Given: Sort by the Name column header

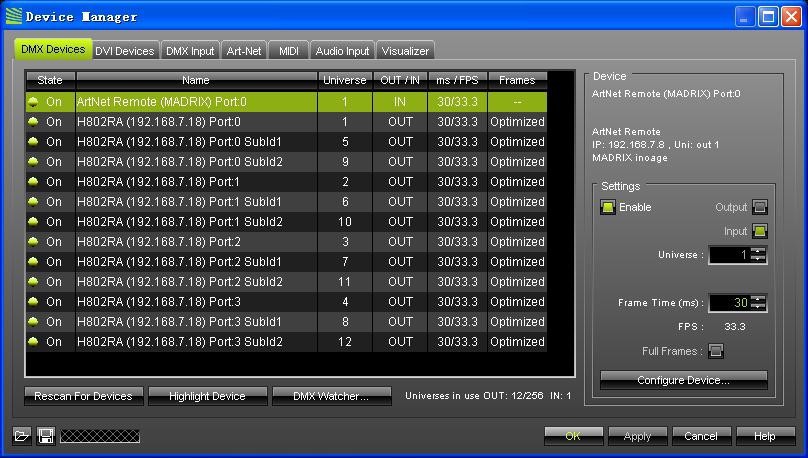Looking at the screenshot, I should pos(196,80).
